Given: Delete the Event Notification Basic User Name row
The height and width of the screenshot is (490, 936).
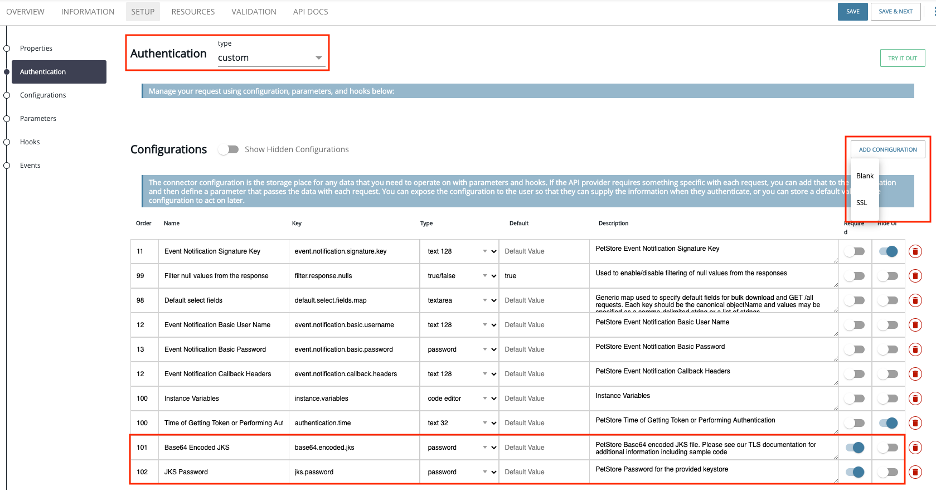Looking at the screenshot, I should 915,325.
